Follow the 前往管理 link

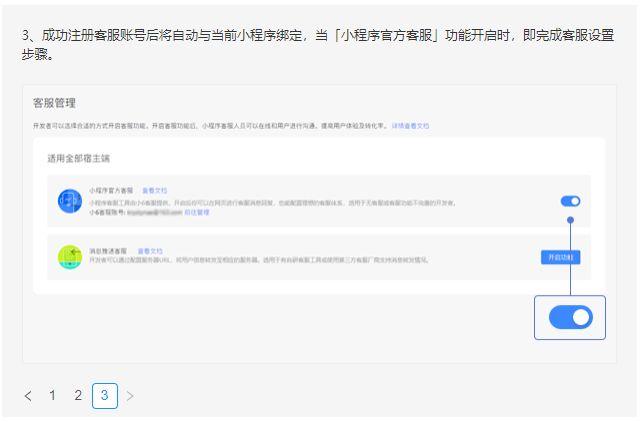(197, 212)
